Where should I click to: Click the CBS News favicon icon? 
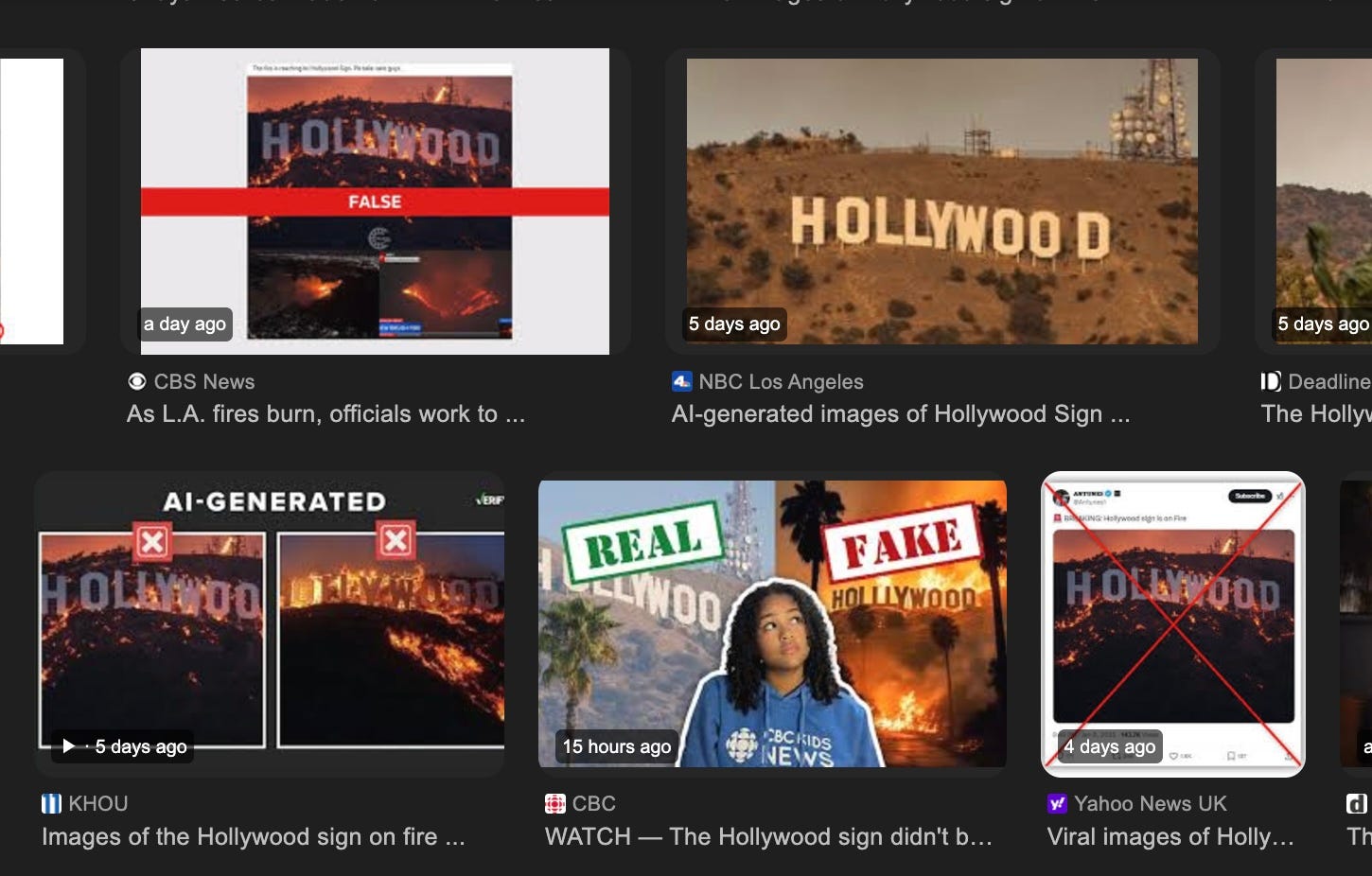coord(137,381)
